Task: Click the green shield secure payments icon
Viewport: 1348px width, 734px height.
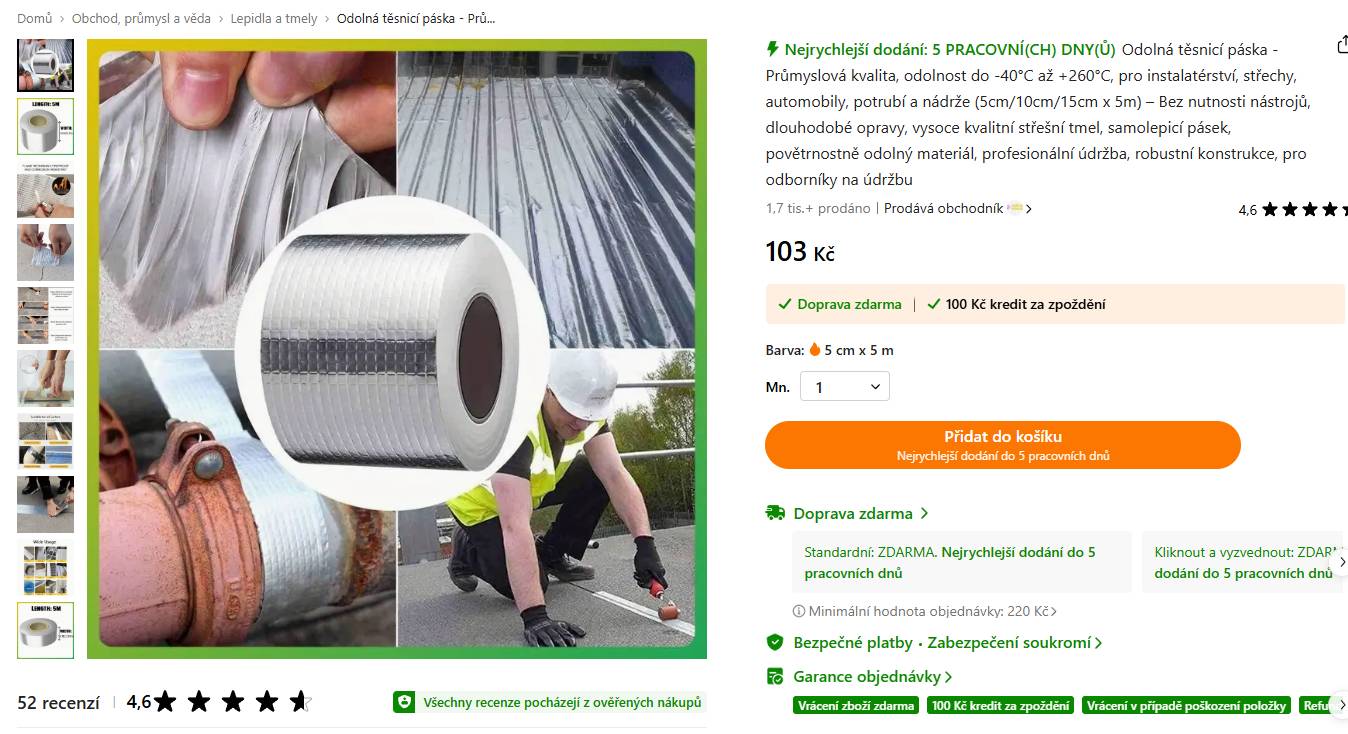Action: (775, 642)
